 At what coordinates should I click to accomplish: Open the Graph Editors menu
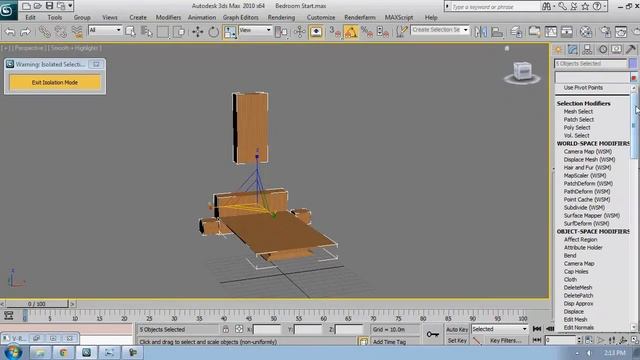pyautogui.click(x=241, y=18)
